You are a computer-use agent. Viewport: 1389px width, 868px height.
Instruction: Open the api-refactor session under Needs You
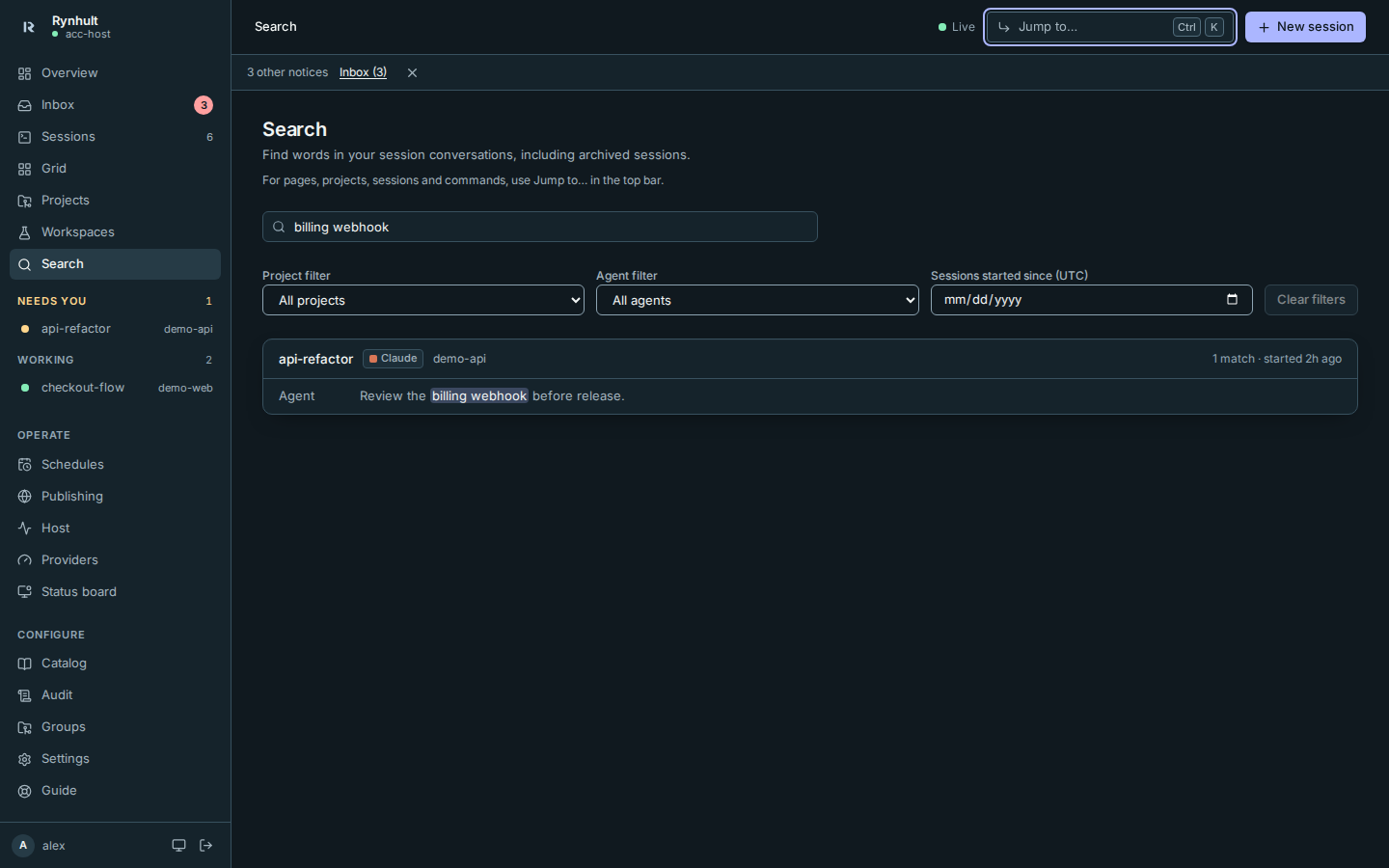[115, 329]
